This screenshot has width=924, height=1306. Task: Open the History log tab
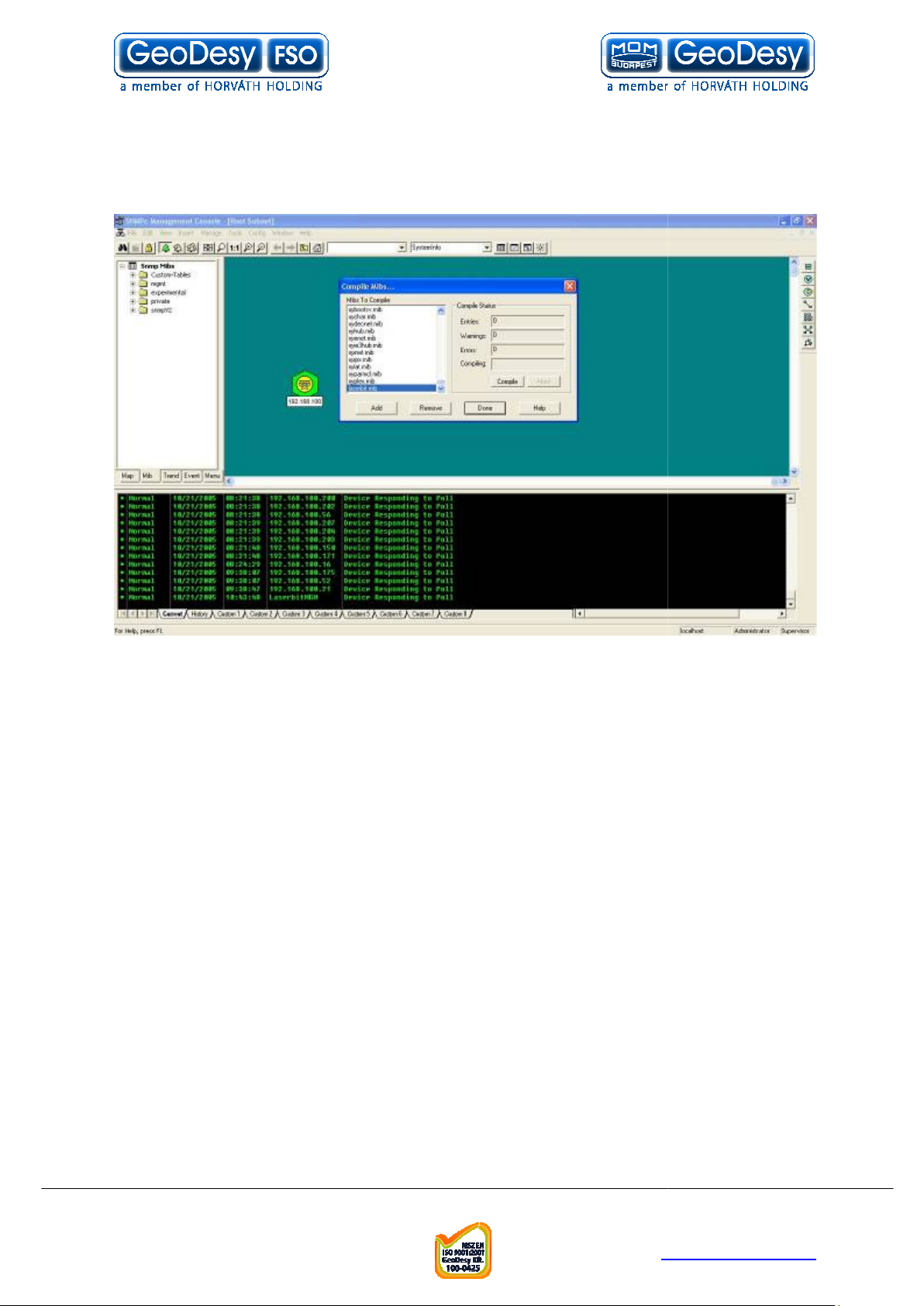(199, 614)
